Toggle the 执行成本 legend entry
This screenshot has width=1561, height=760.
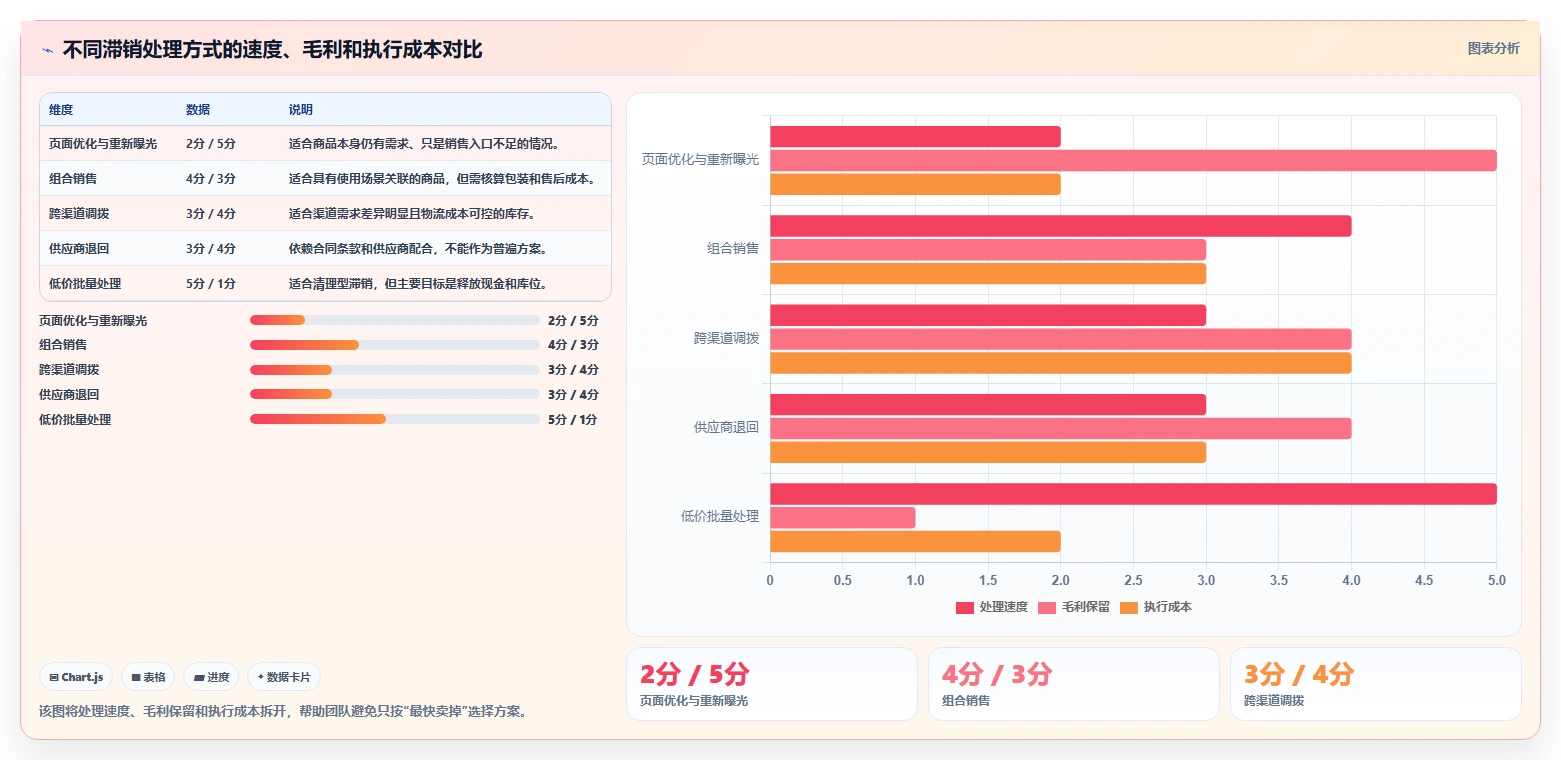(1156, 607)
